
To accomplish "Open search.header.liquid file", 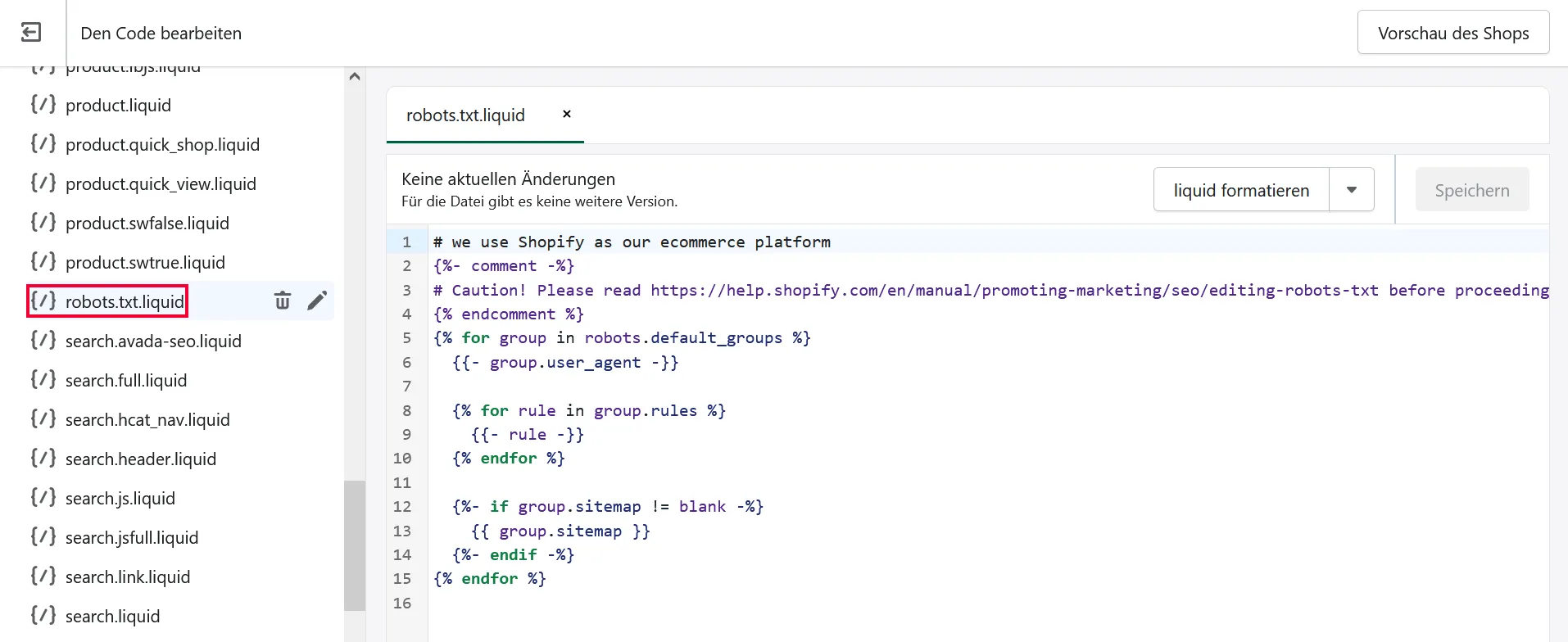I will coord(141,459).
